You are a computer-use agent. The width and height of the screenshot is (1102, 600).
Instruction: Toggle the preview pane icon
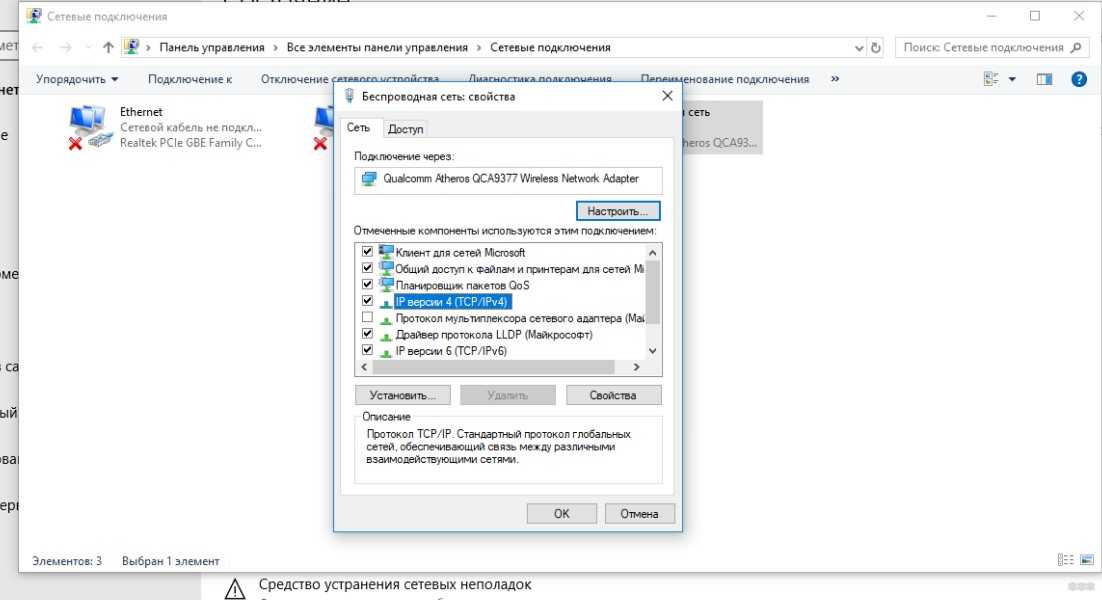point(1044,79)
